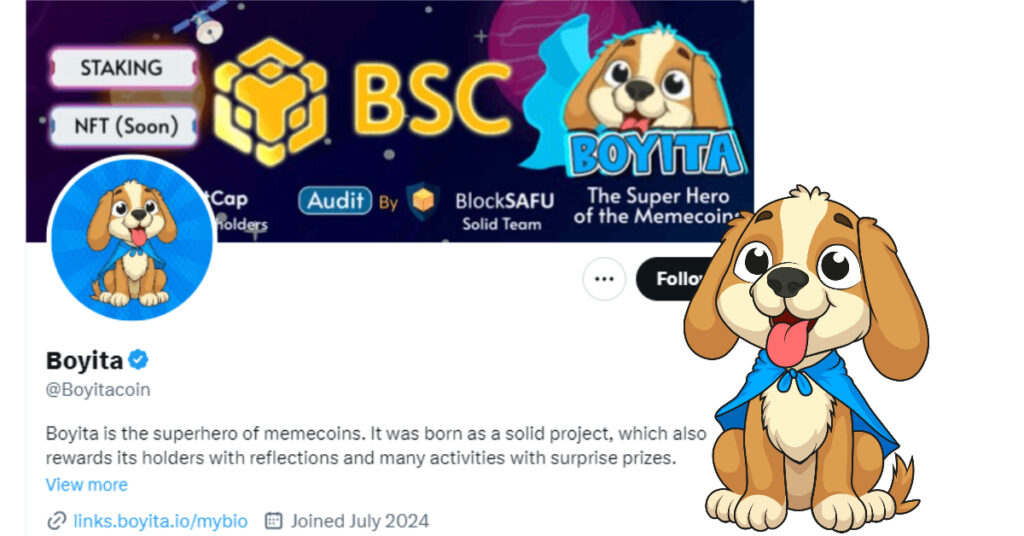Viewport: 1024px width, 536px height.
Task: Click the BlockSAFU shield logo
Action: (423, 200)
